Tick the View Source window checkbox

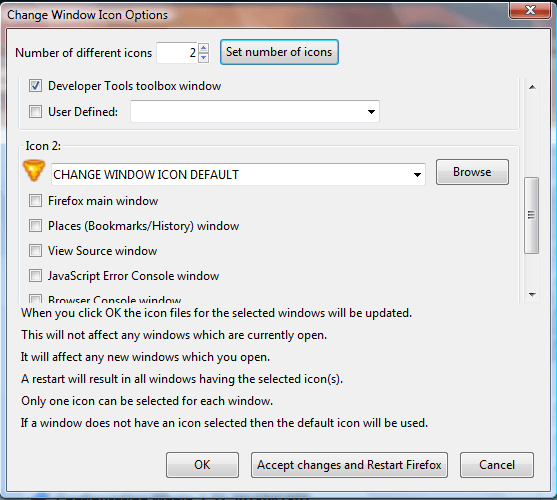tap(35, 250)
